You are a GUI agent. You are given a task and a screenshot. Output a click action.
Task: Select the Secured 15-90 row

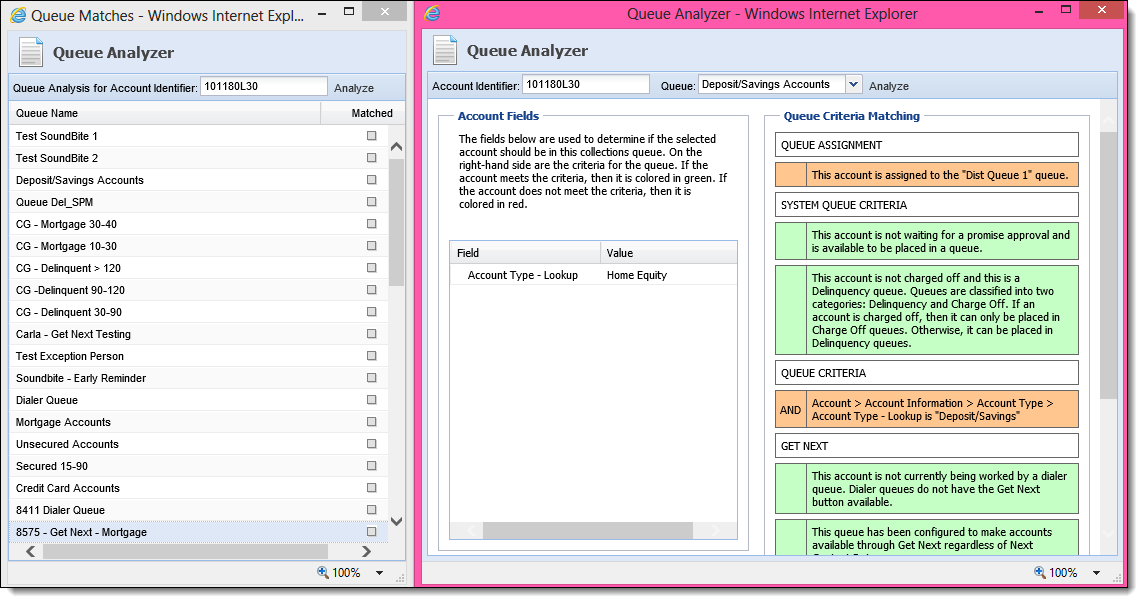click(198, 466)
